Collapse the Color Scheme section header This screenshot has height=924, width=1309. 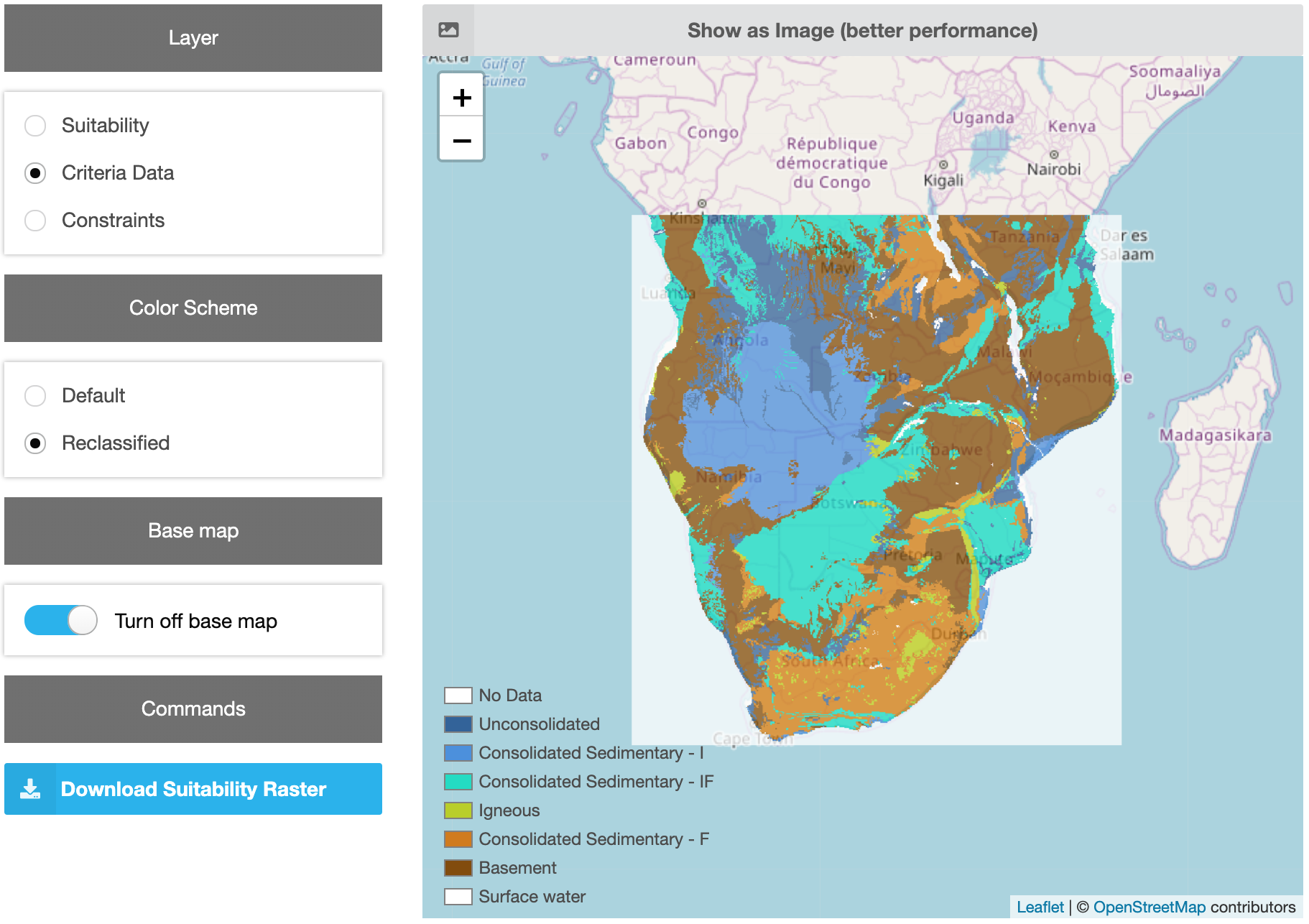coord(193,308)
